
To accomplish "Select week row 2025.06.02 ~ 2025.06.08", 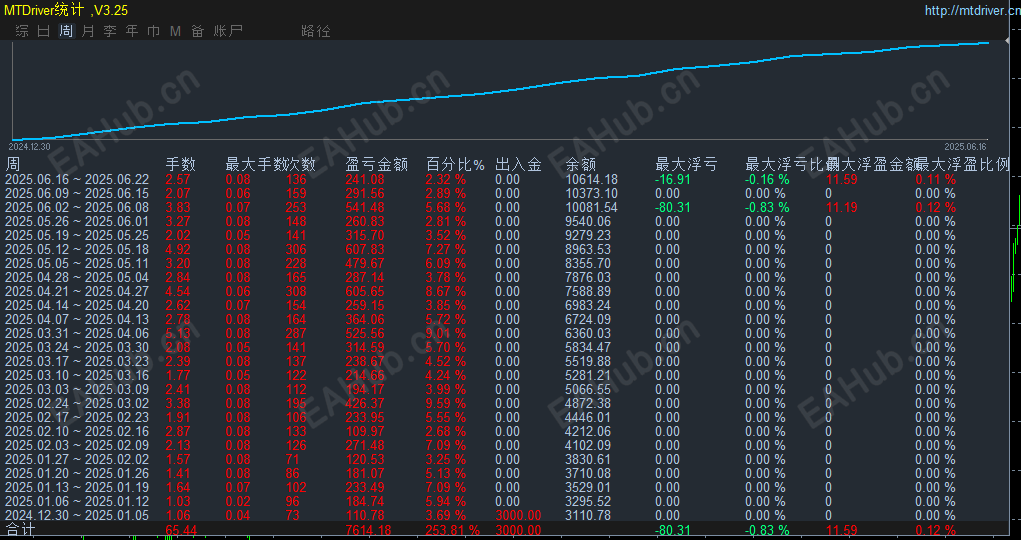I will point(77,207).
